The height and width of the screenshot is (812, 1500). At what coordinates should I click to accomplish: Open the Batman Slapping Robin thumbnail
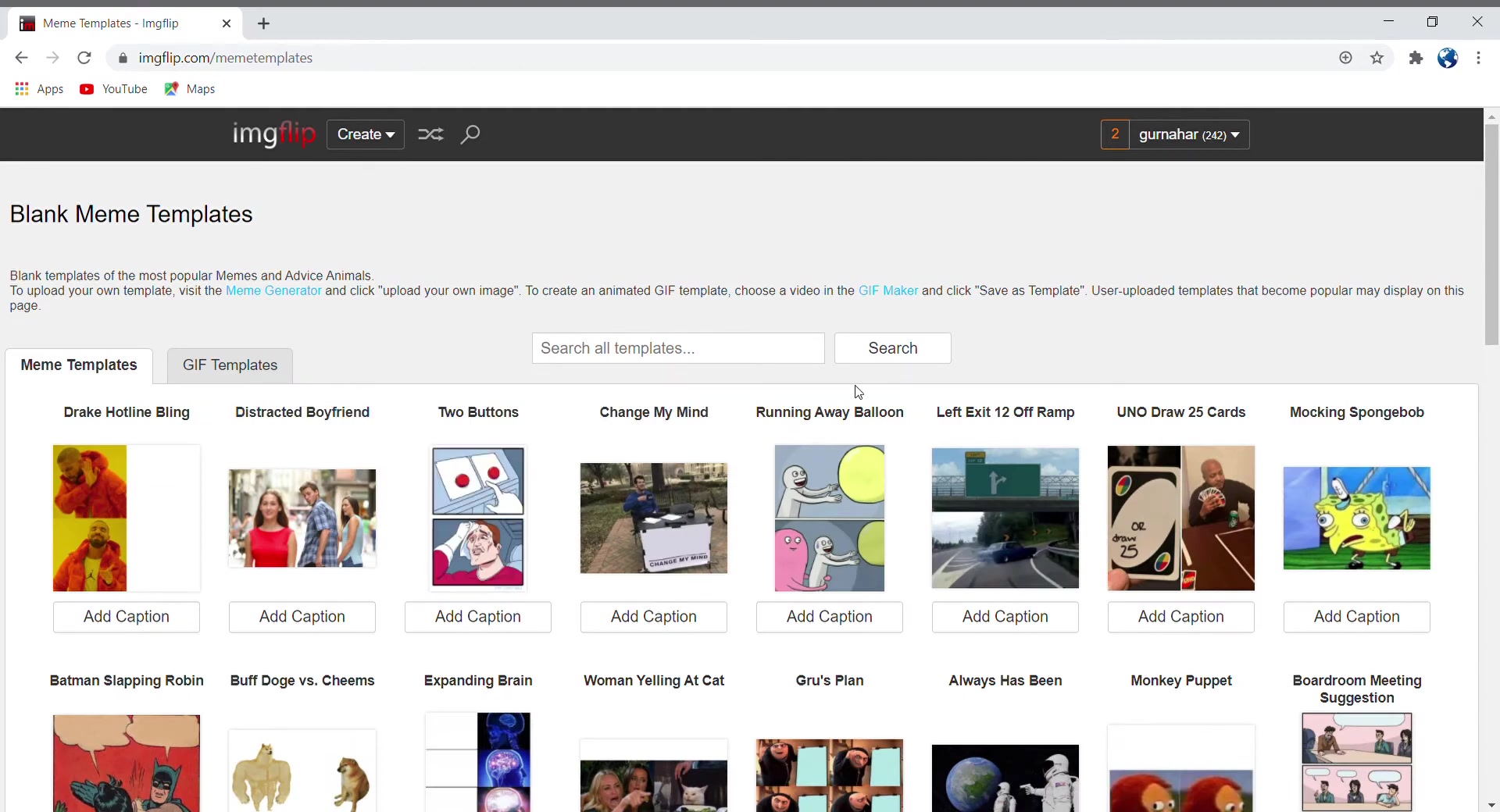pyautogui.click(x=127, y=763)
